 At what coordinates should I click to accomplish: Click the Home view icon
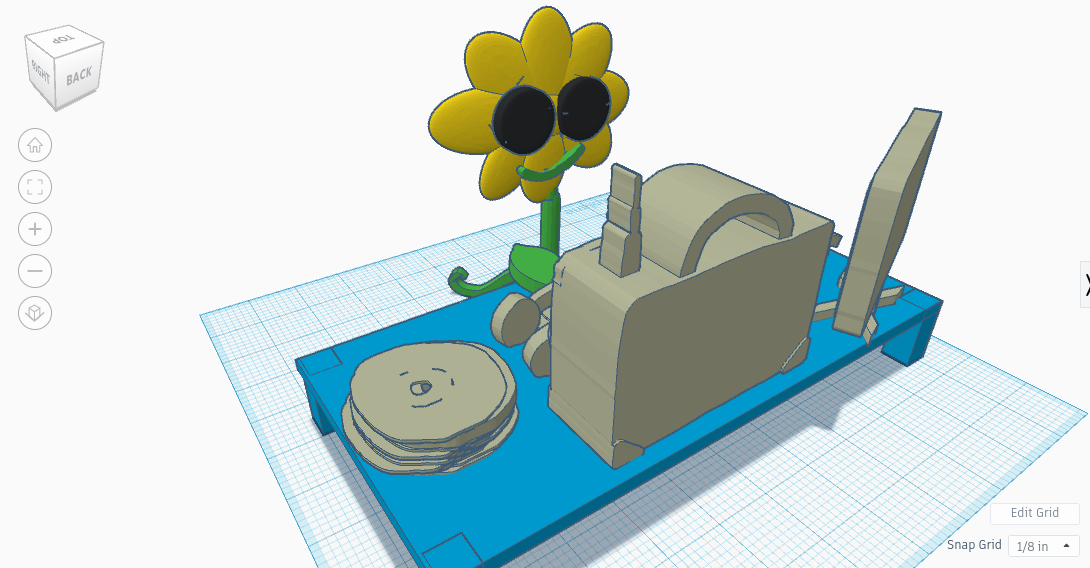point(35,145)
